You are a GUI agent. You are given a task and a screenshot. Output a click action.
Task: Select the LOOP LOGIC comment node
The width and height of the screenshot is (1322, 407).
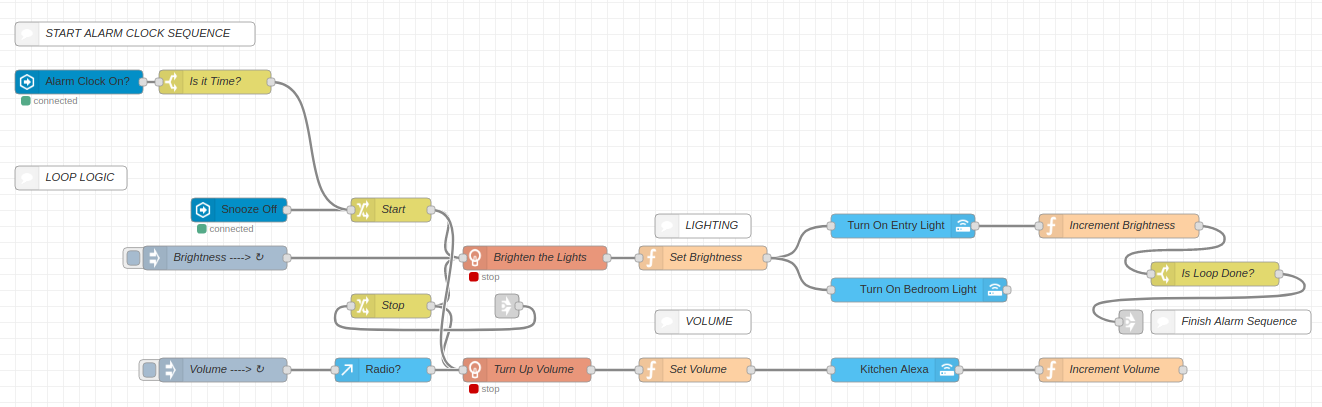[x=72, y=178]
